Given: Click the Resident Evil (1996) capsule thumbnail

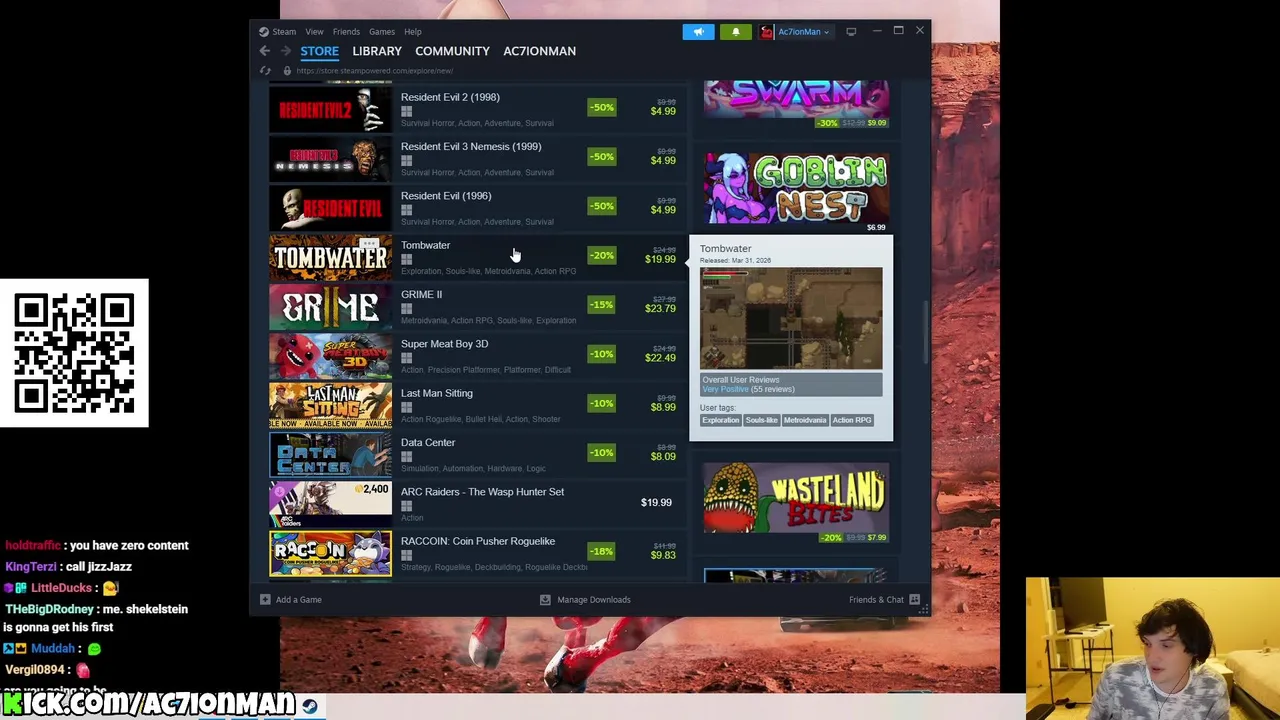Looking at the screenshot, I should pos(330,208).
